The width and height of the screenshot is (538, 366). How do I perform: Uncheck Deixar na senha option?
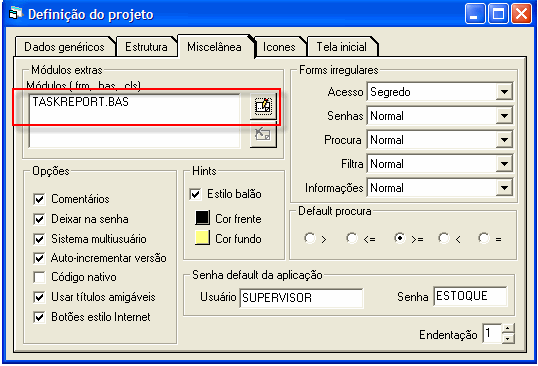pyautogui.click(x=39, y=219)
